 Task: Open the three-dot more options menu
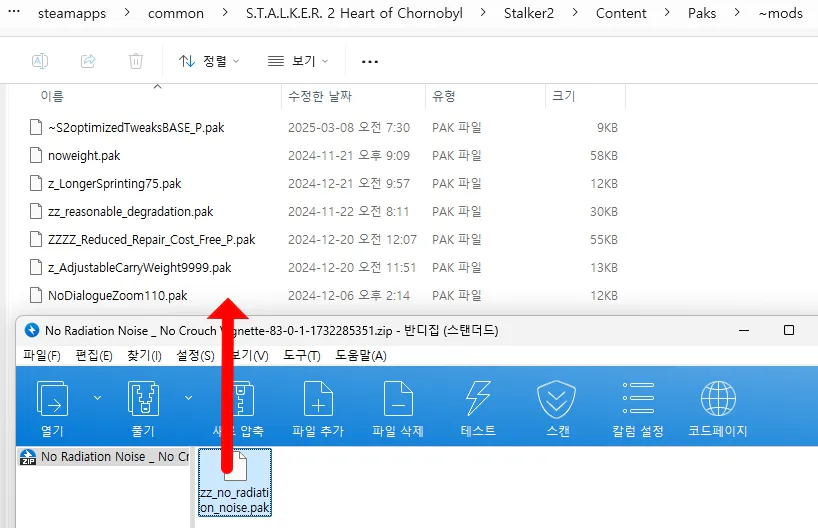pos(370,61)
